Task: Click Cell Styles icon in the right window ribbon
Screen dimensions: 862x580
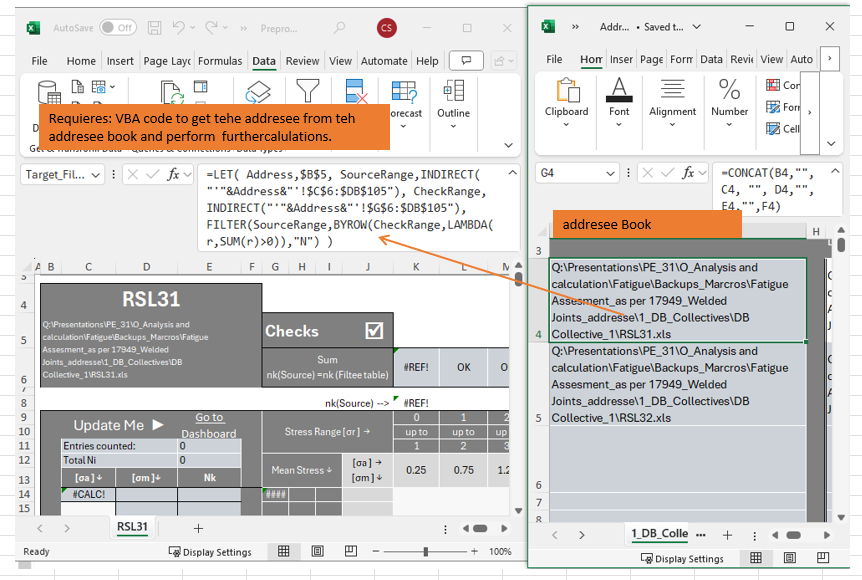Action: coord(773,129)
